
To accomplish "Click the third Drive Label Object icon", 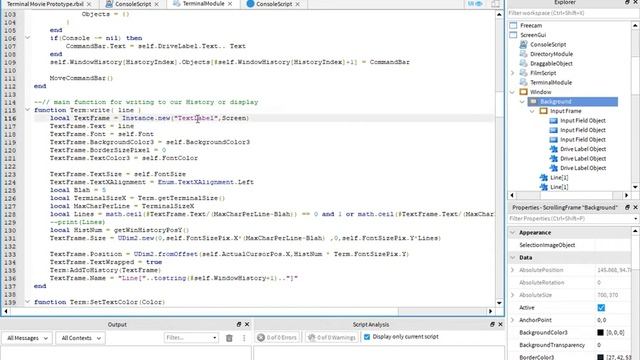I will [x=553, y=168].
